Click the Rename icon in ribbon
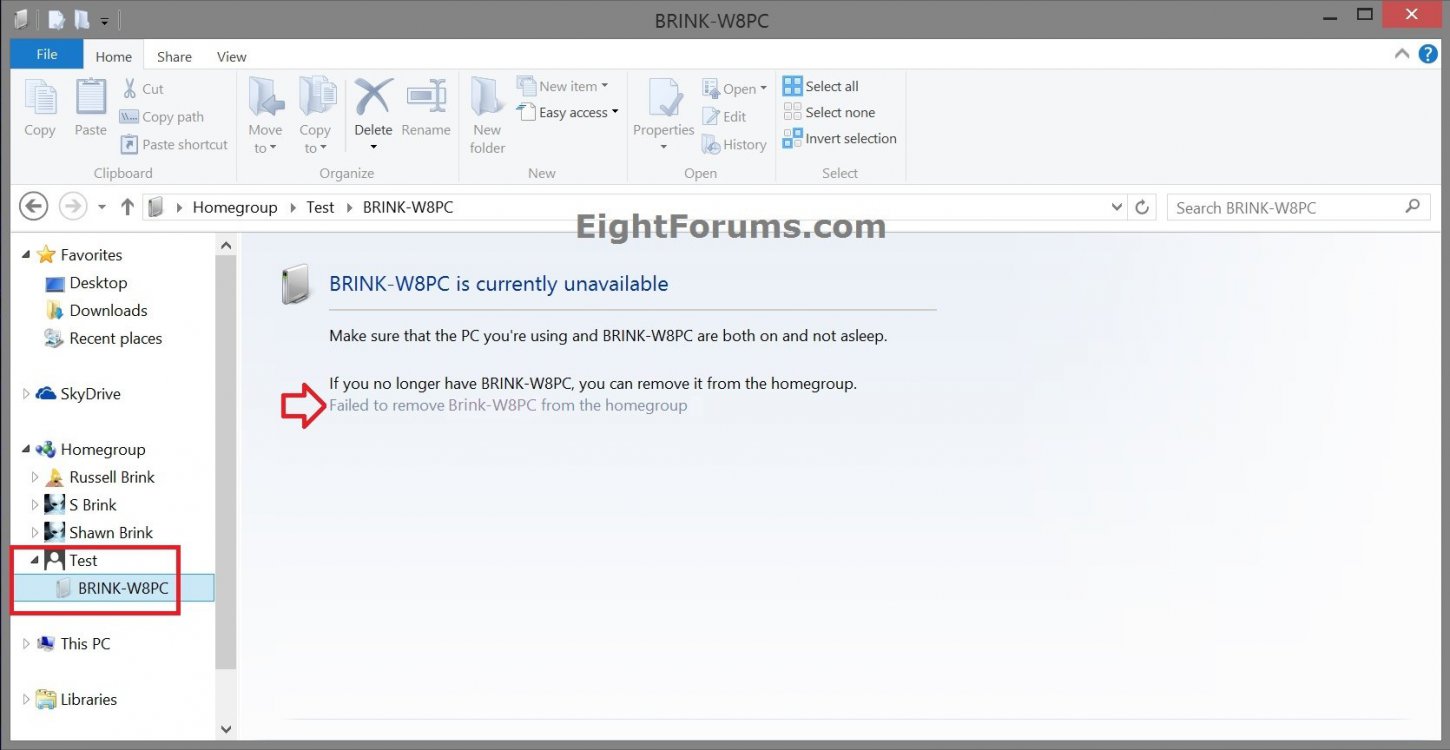This screenshot has height=750, width=1450. click(425, 99)
